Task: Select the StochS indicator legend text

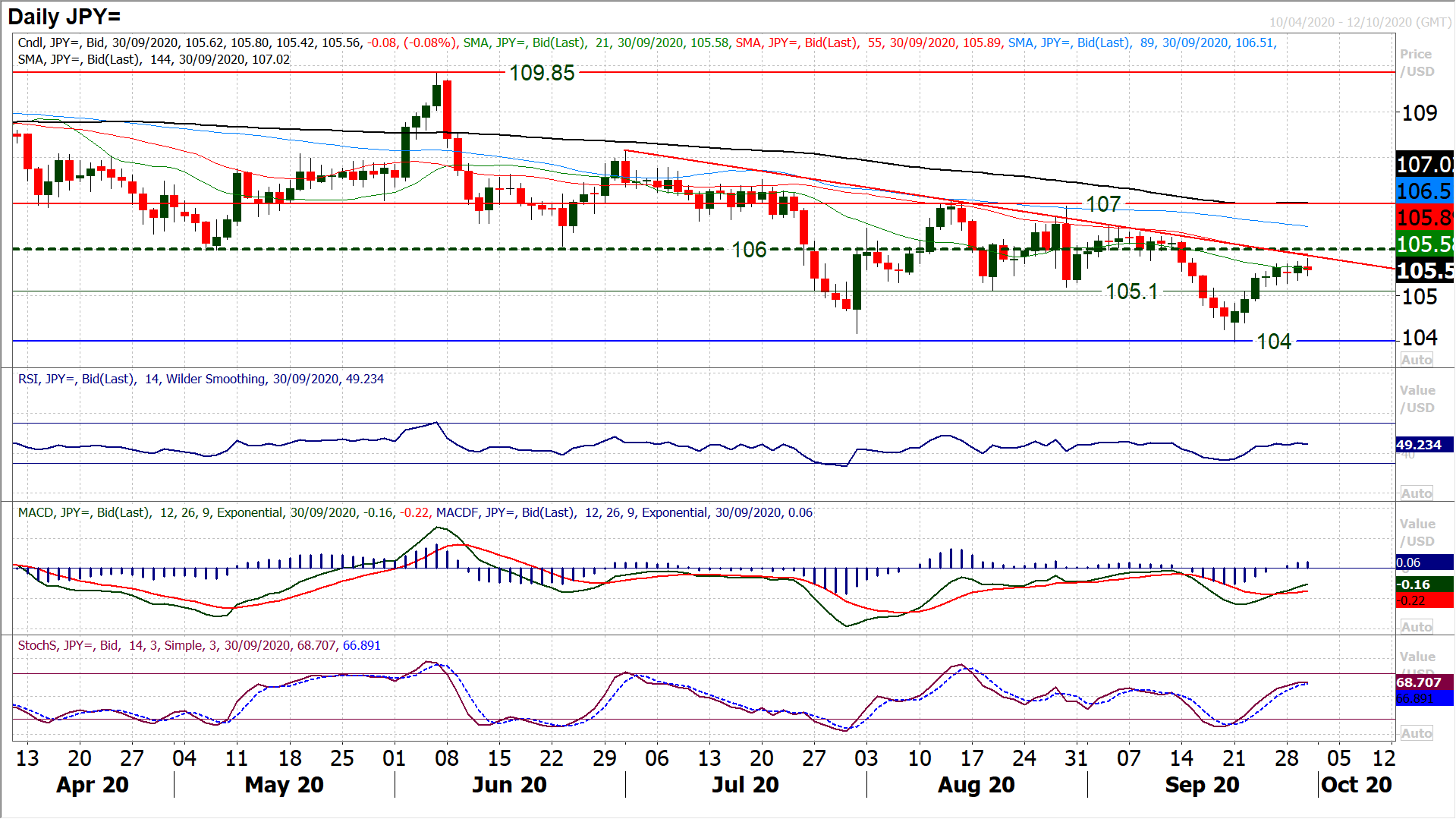Action: [199, 645]
